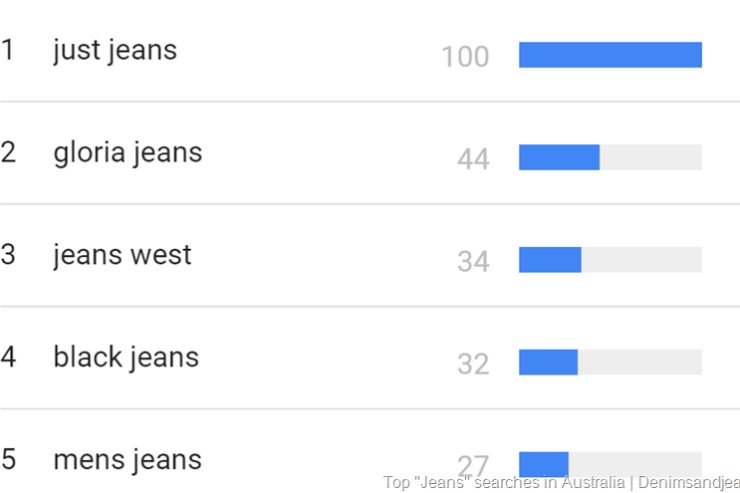Select the interest bar beside jeans west
The width and height of the screenshot is (740, 493).
[610, 260]
